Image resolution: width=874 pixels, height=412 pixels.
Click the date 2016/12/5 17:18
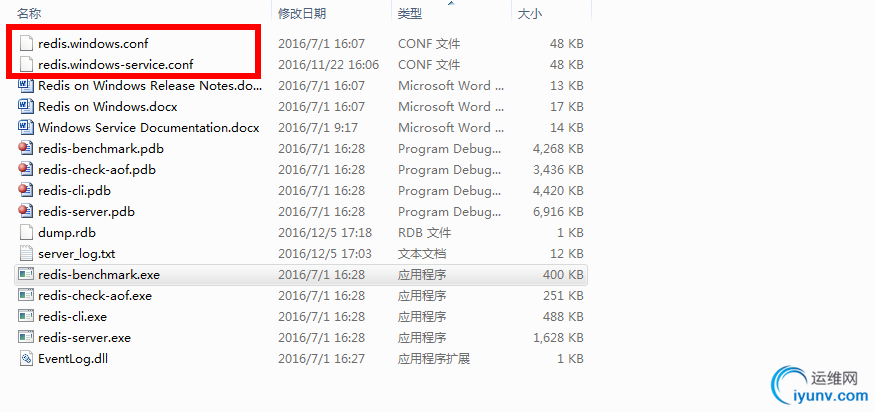point(324,232)
